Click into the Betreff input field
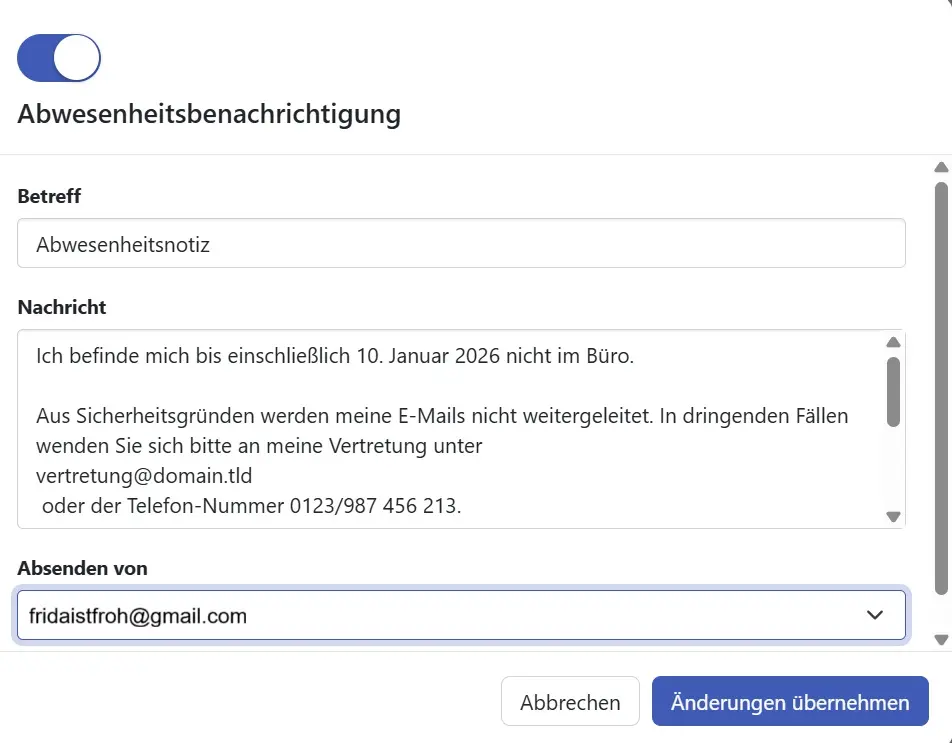Screen dimensions: 952x743 pos(460,243)
